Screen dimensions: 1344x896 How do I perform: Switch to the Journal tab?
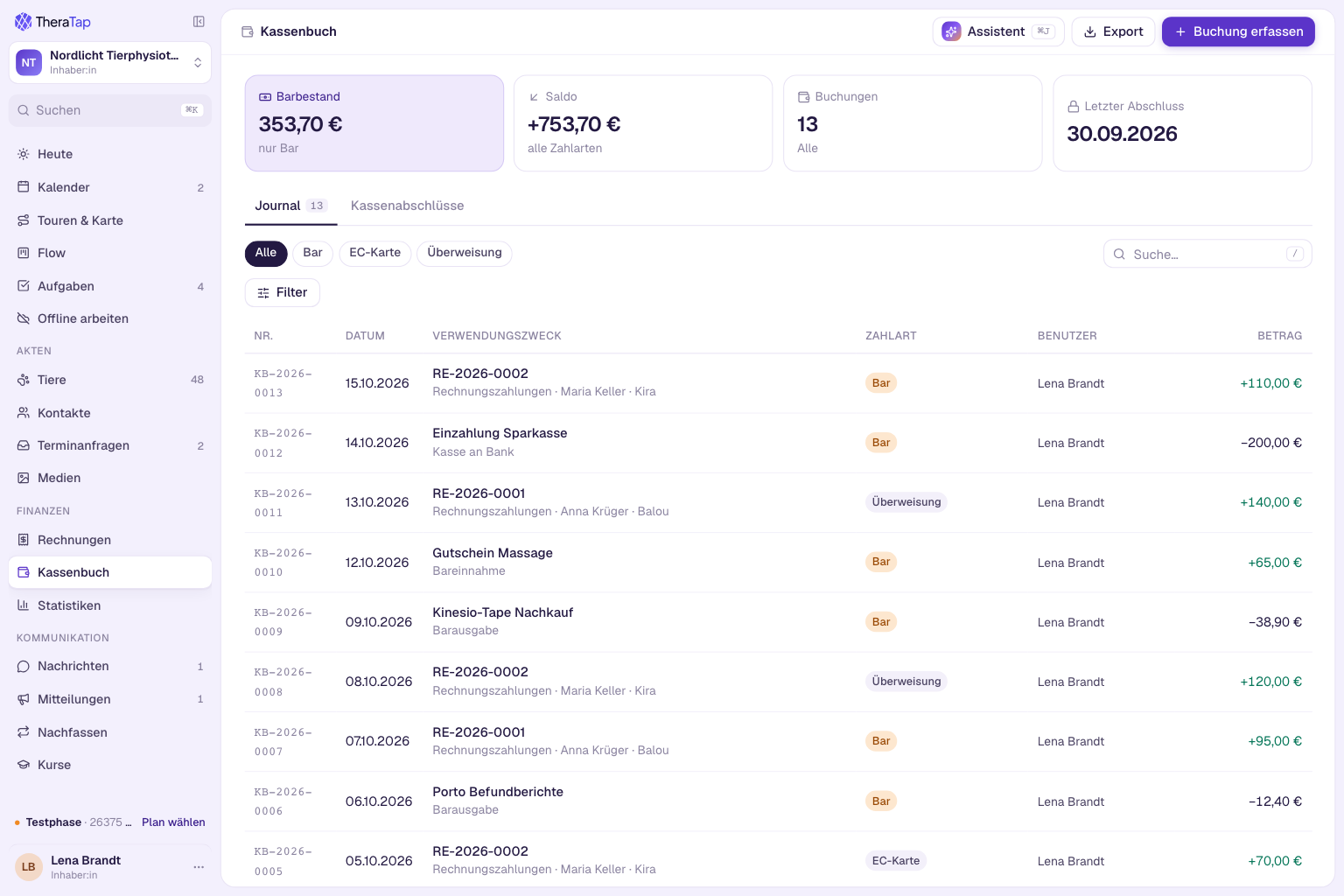coord(290,206)
